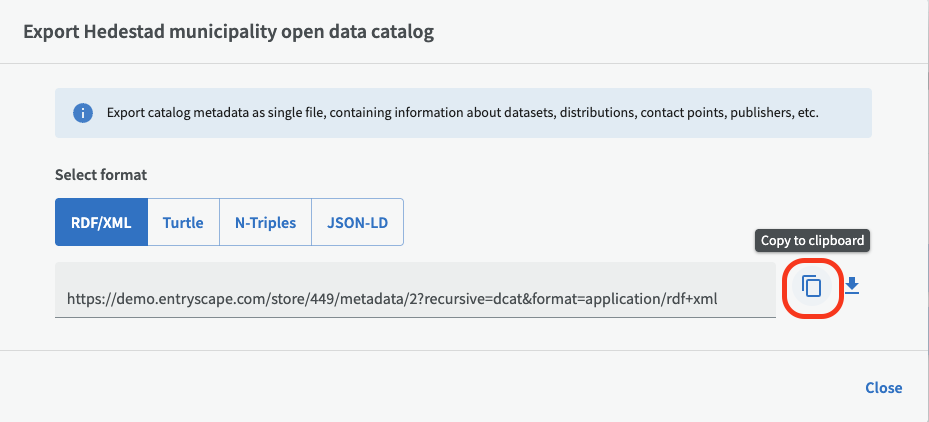Click the 'Select format' label
929x422 pixels.
coord(100,175)
